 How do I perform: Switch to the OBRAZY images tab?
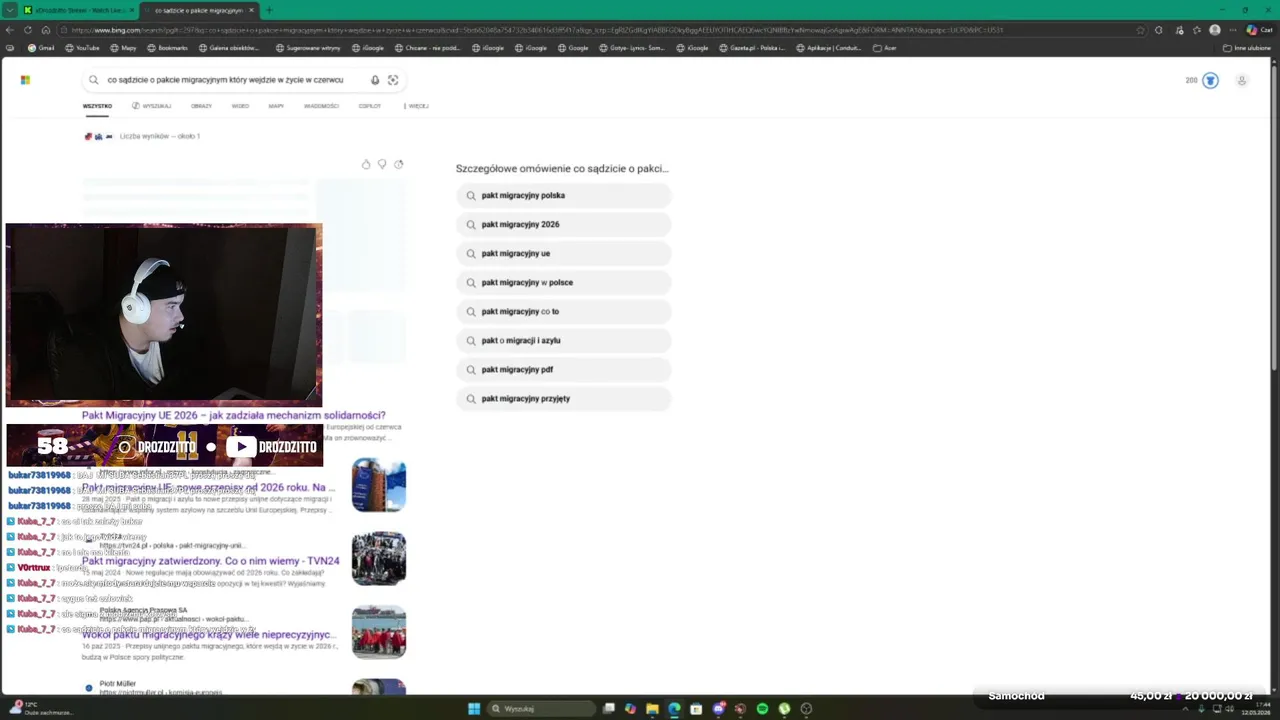click(201, 106)
